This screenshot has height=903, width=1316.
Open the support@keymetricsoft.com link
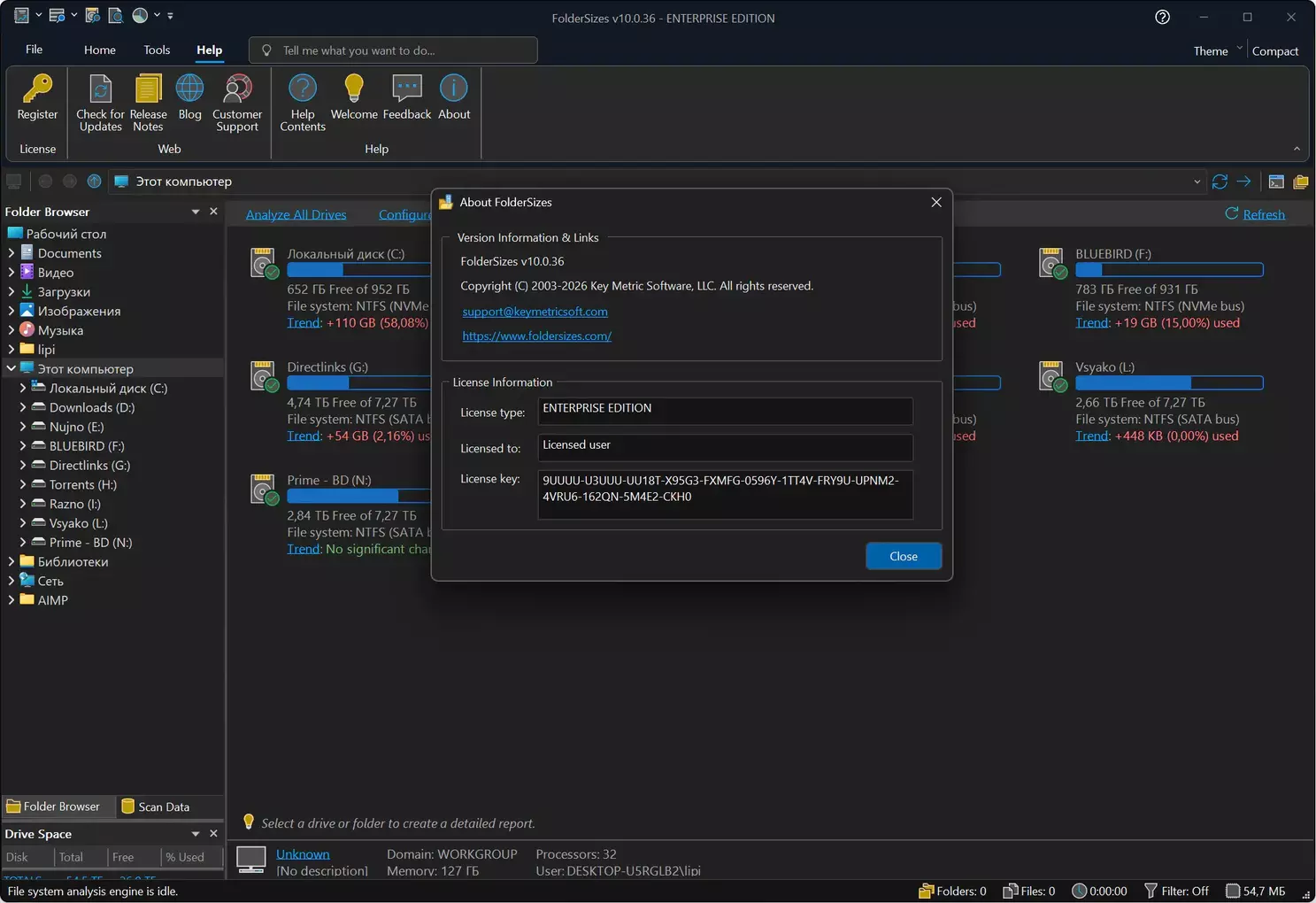pyautogui.click(x=535, y=312)
